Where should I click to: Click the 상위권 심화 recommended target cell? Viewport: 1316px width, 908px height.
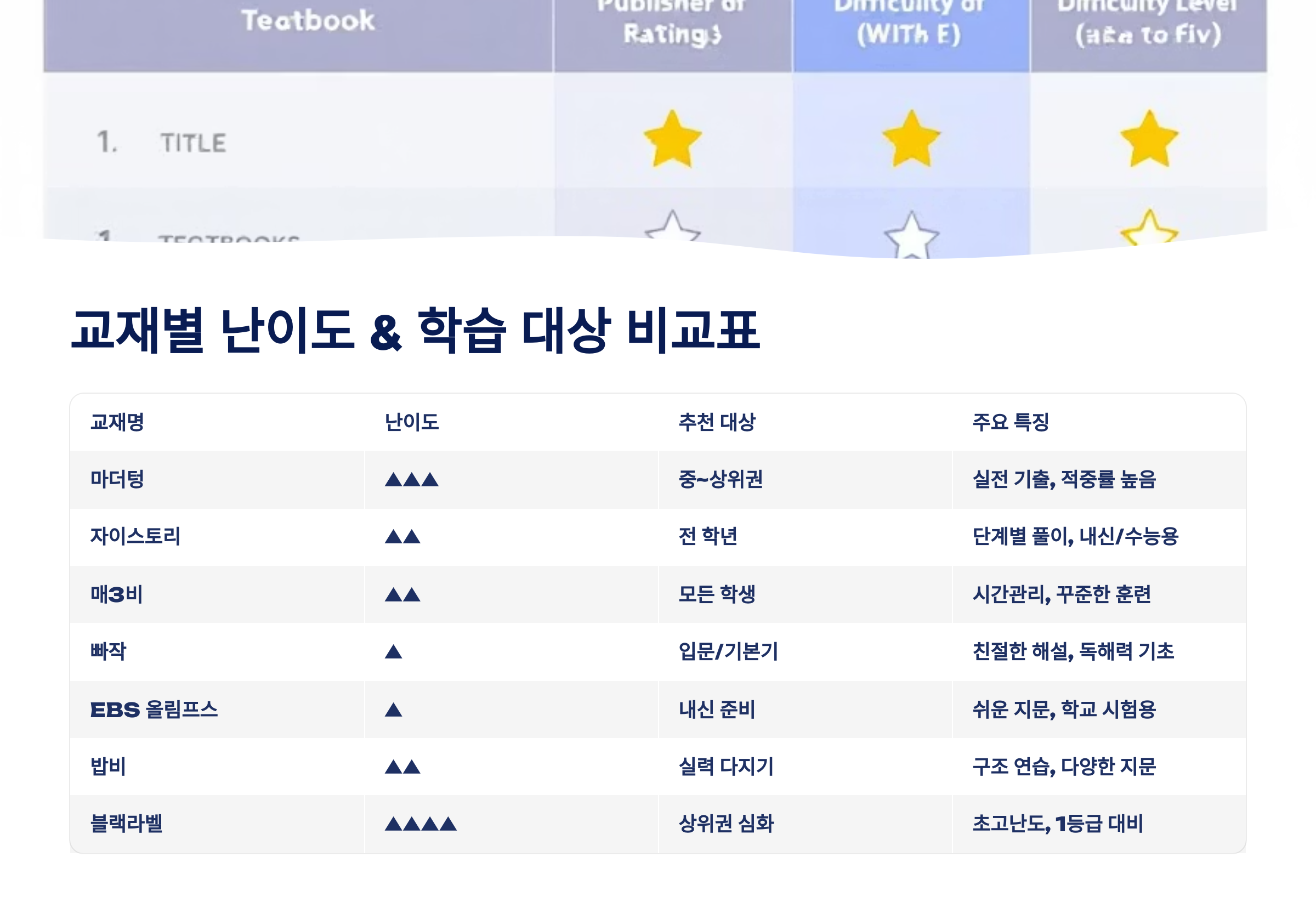(726, 824)
